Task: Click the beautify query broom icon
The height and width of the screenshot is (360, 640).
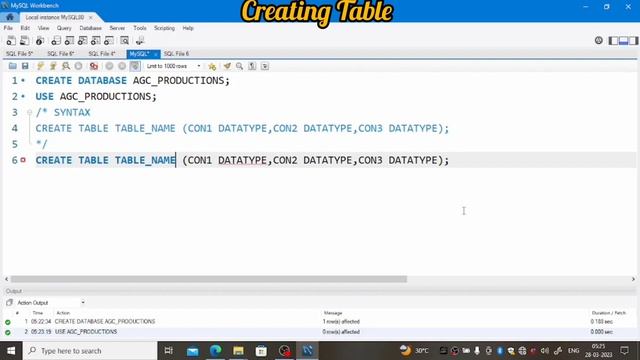Action: (227, 66)
